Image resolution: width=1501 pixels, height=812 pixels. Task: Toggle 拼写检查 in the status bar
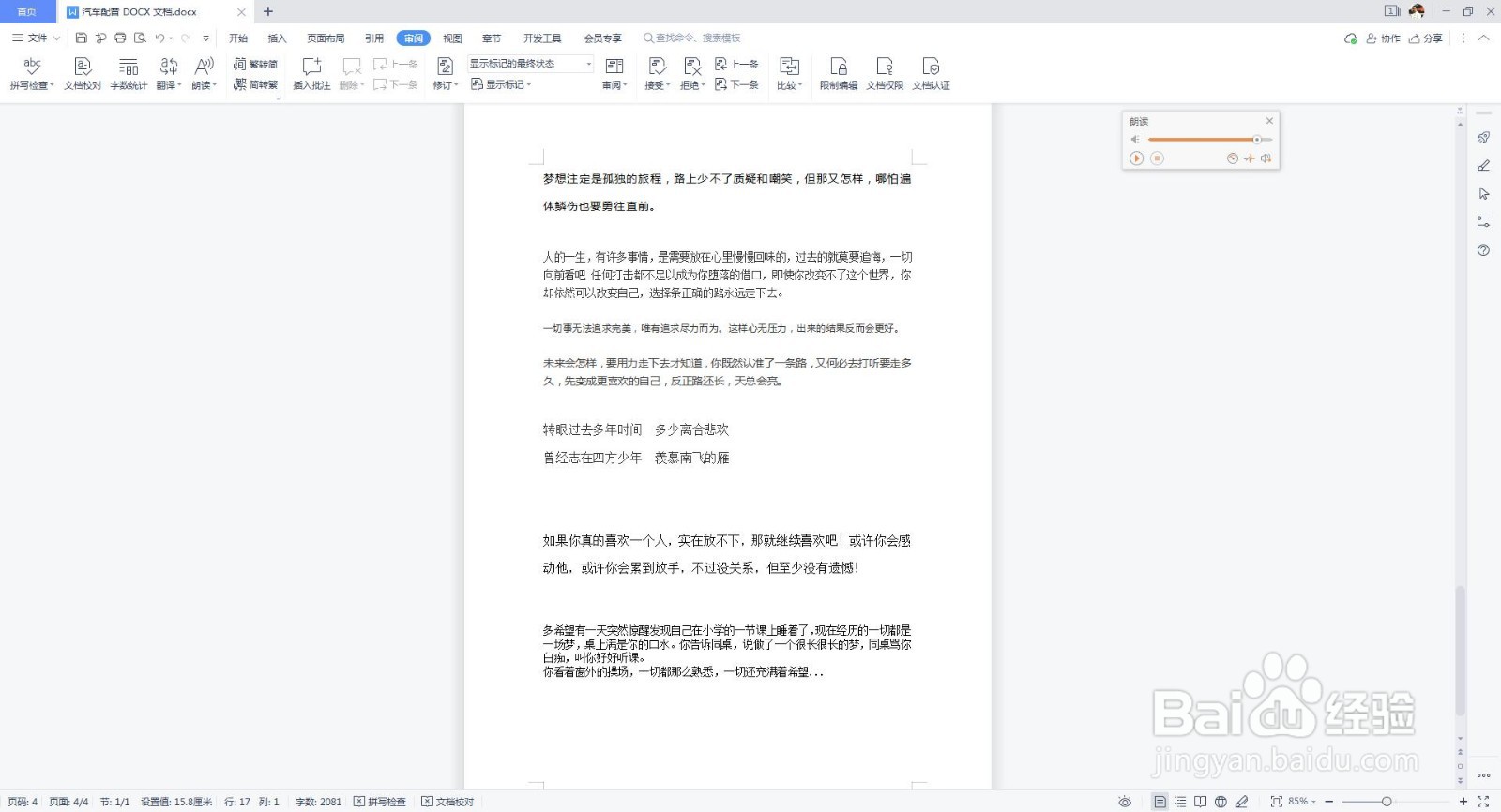tap(380, 802)
